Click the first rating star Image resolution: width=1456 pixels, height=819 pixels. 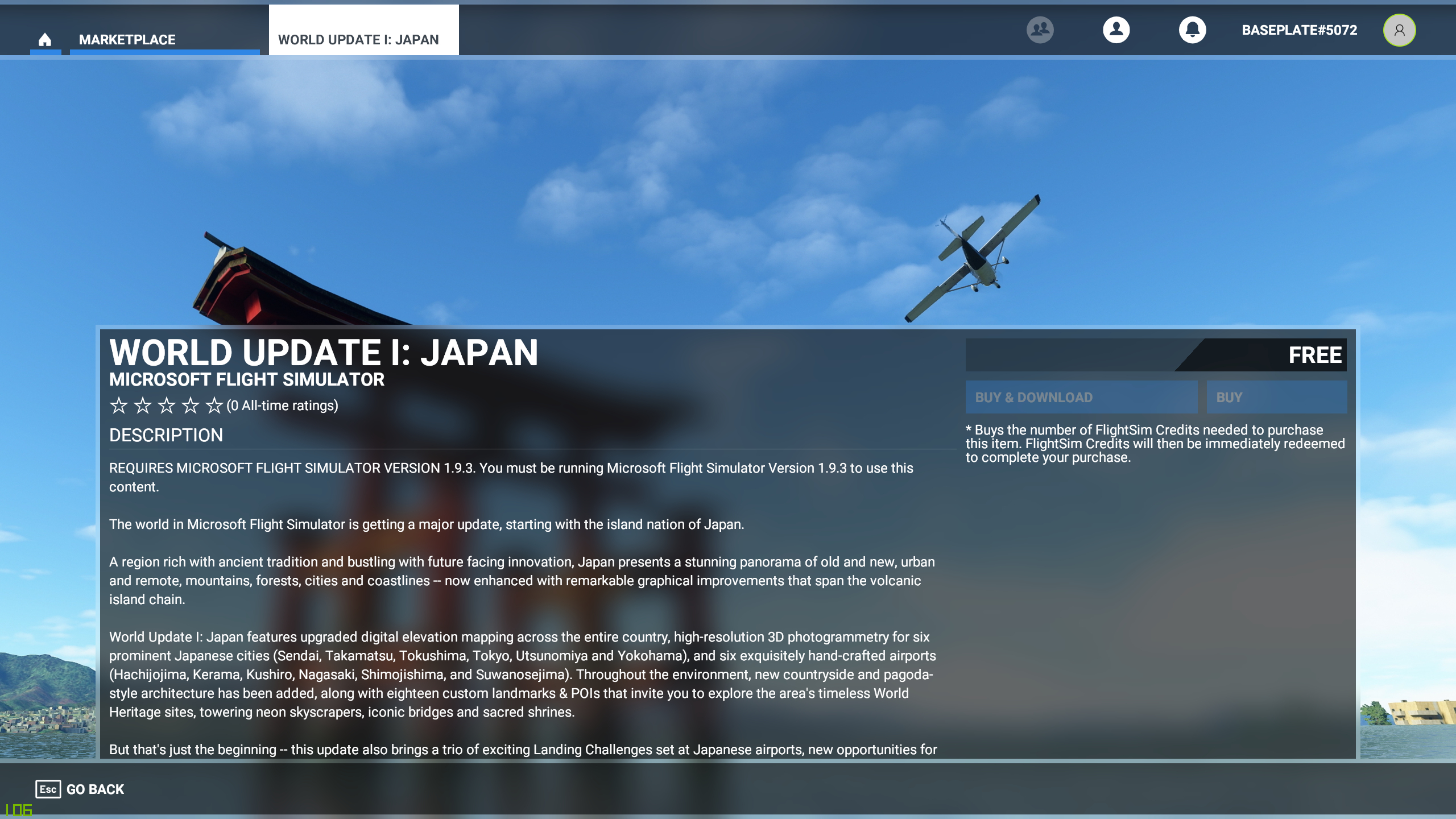pyautogui.click(x=119, y=406)
